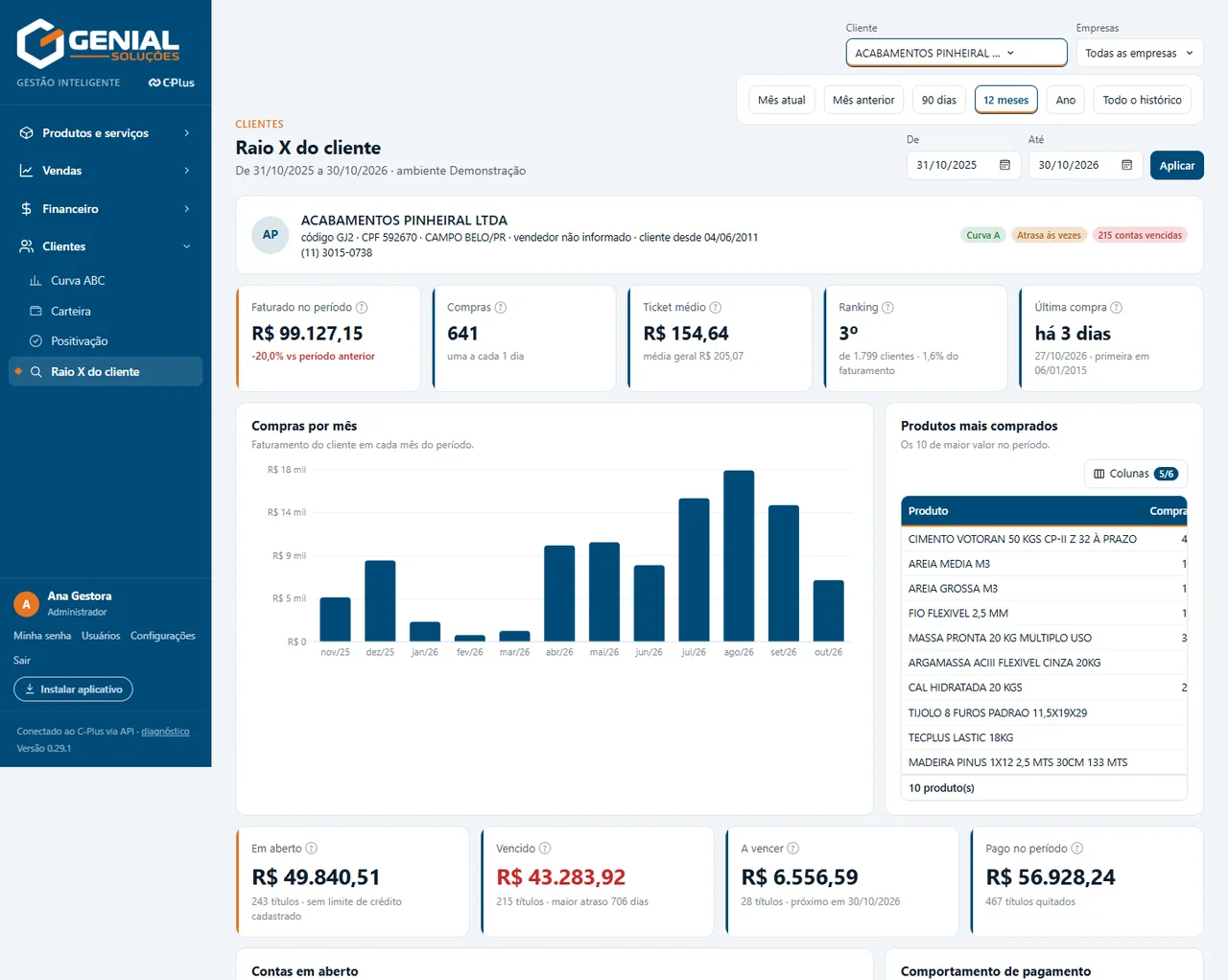Select the 90 dias period
1228x980 pixels.
[939, 100]
